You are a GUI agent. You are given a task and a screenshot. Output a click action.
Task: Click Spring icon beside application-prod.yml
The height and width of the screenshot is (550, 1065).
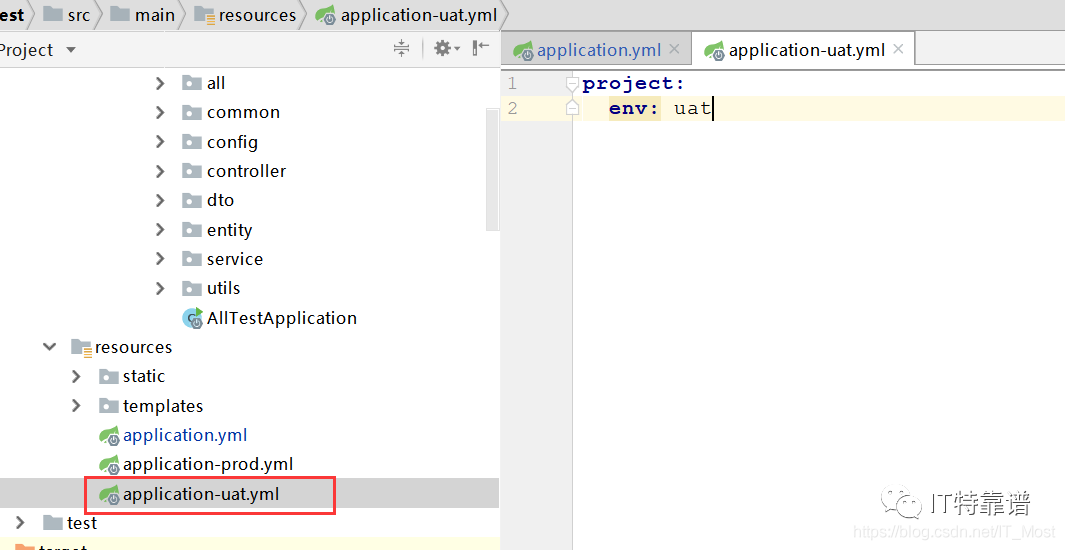109,465
